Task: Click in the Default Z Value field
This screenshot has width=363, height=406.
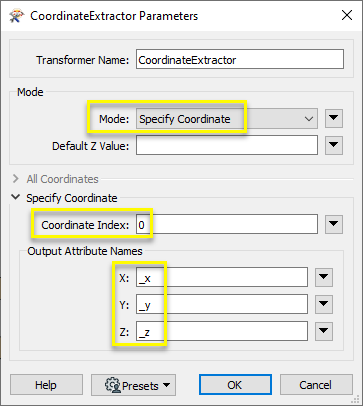Action: click(227, 145)
